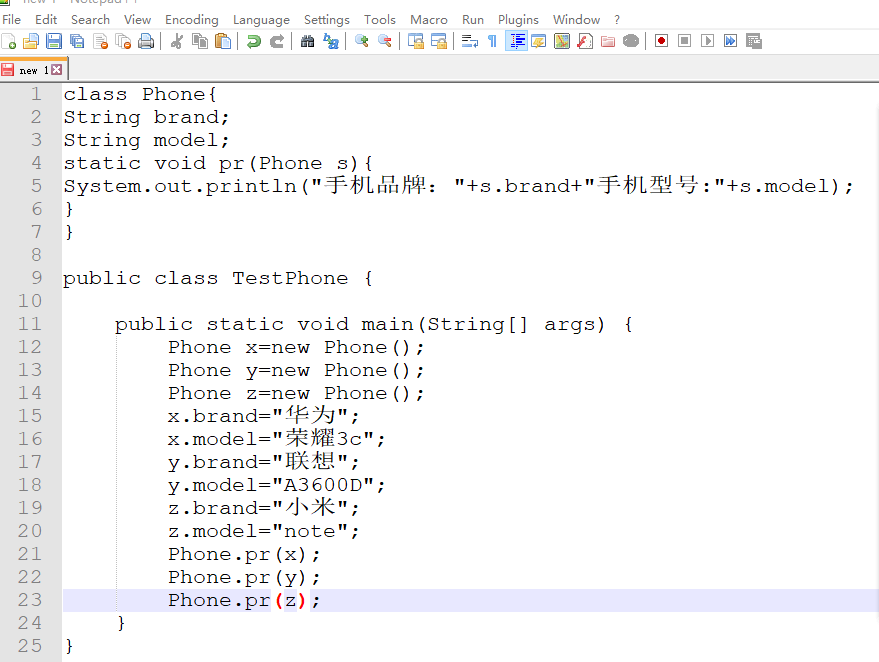Click line number 1 in the margin

click(36, 94)
